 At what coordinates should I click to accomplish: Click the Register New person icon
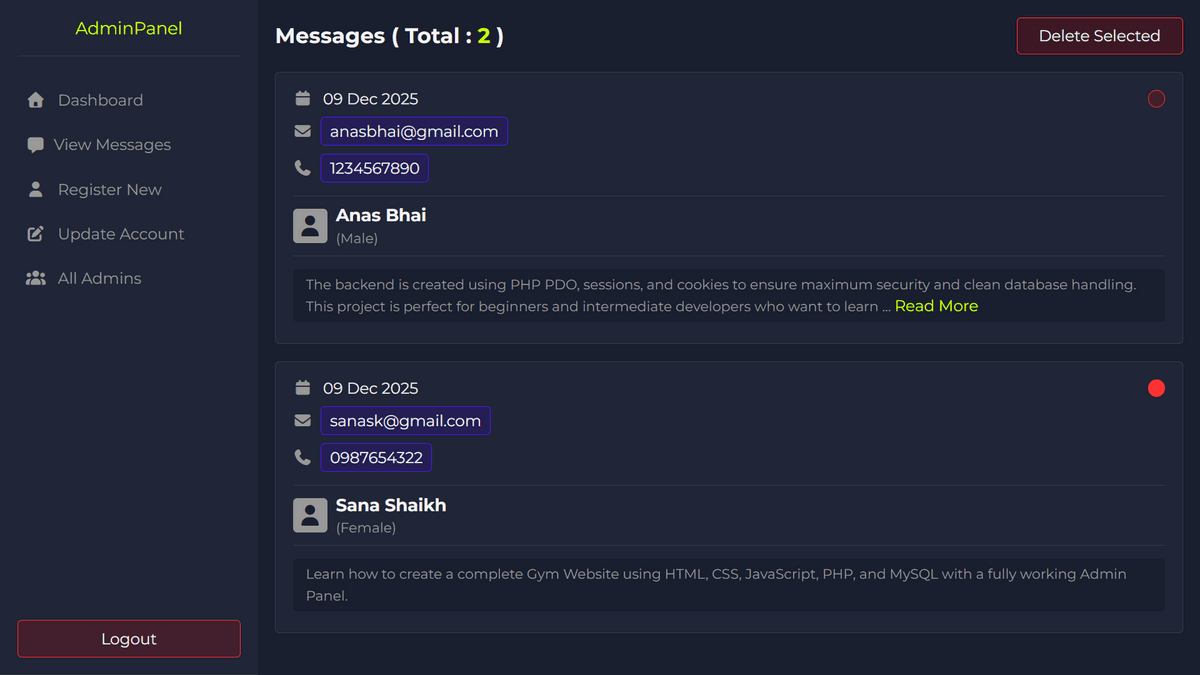point(36,189)
